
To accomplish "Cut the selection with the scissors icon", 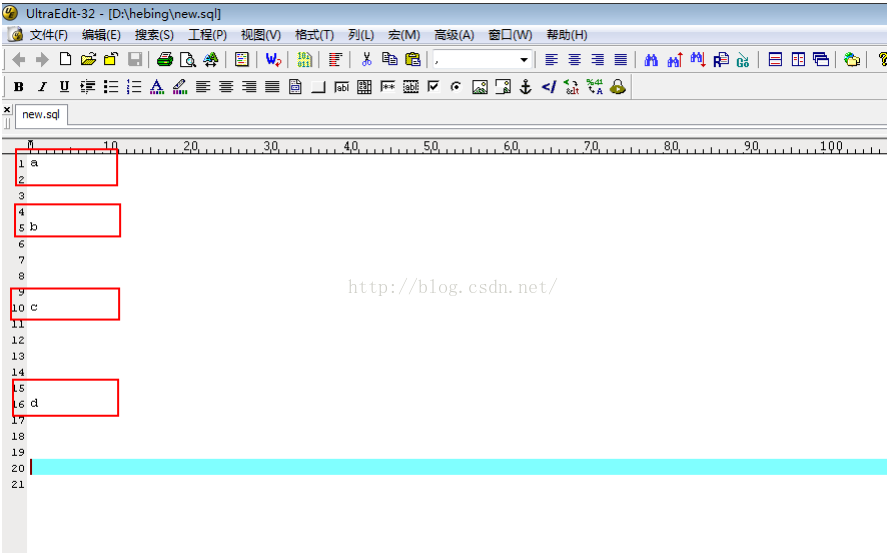I will [367, 59].
